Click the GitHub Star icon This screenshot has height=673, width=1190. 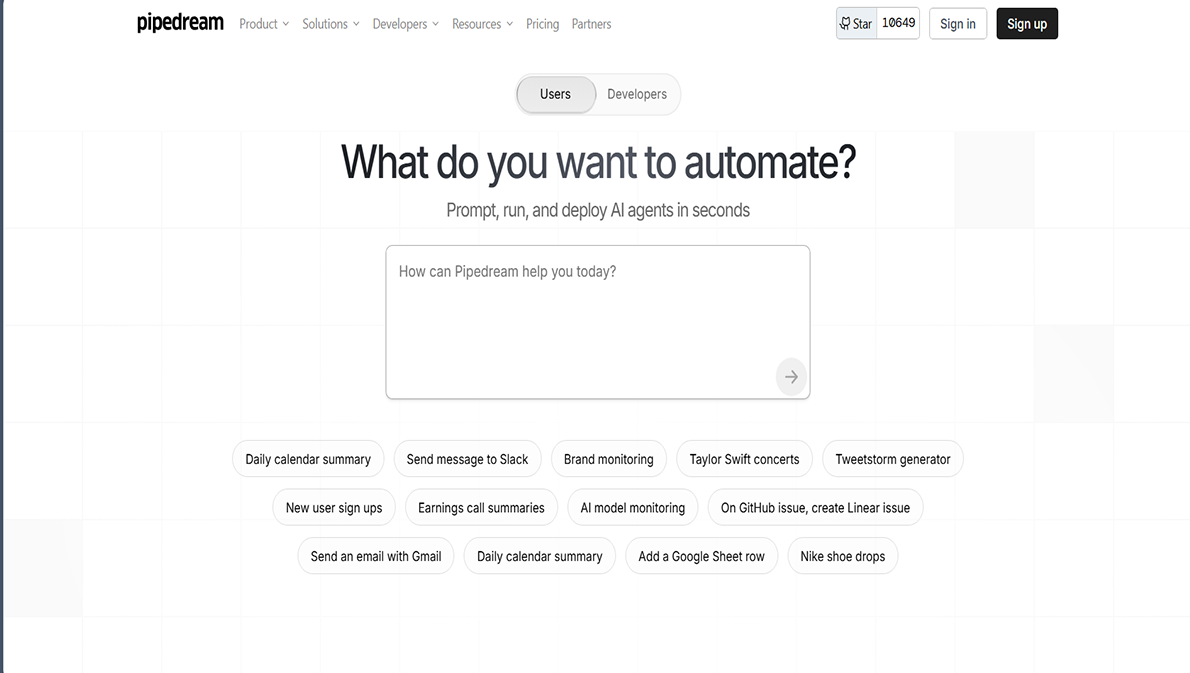[845, 24]
